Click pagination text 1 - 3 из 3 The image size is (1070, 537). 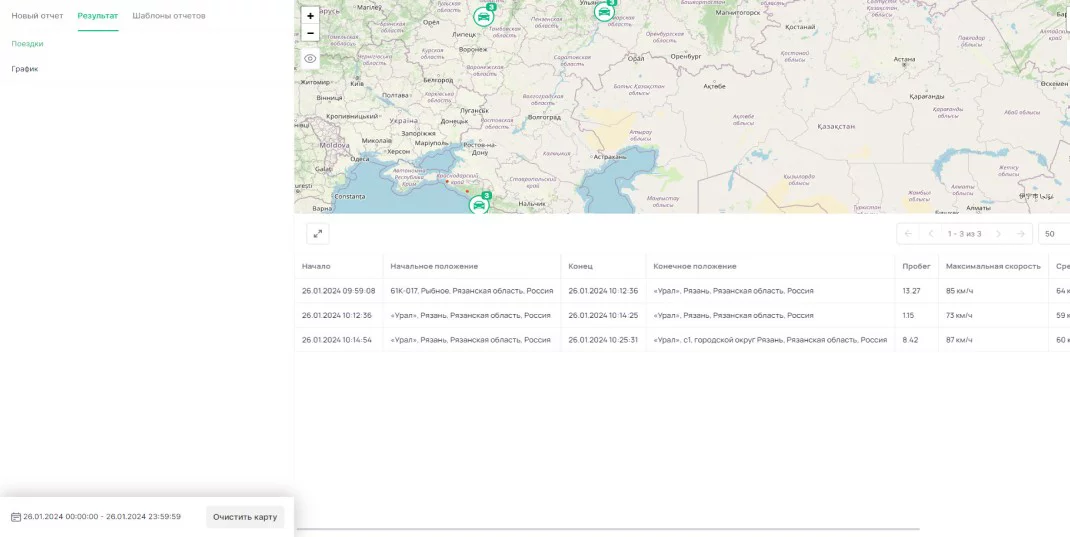pyautogui.click(x=964, y=233)
